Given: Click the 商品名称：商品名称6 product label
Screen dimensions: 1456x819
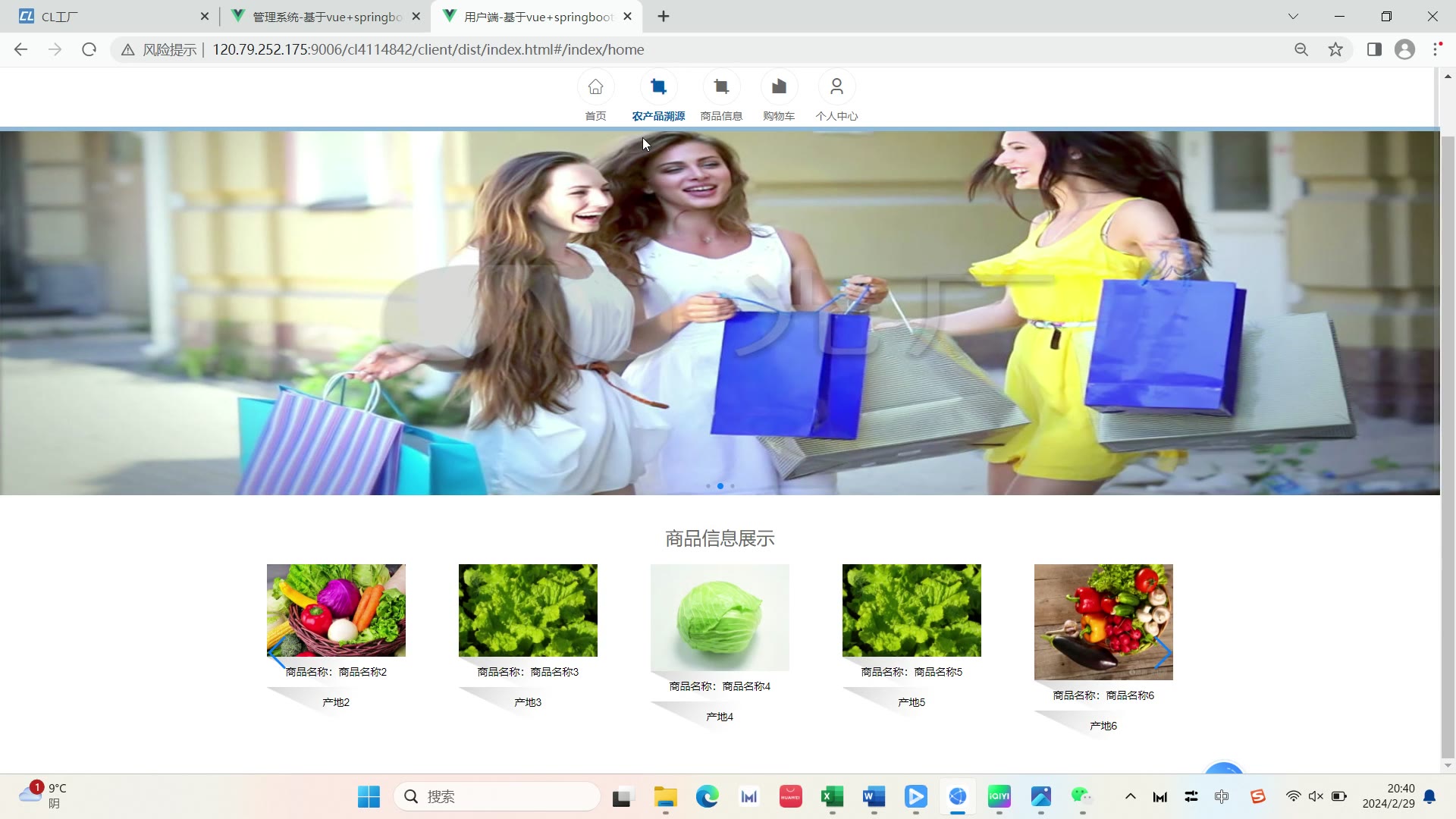Looking at the screenshot, I should 1103,695.
